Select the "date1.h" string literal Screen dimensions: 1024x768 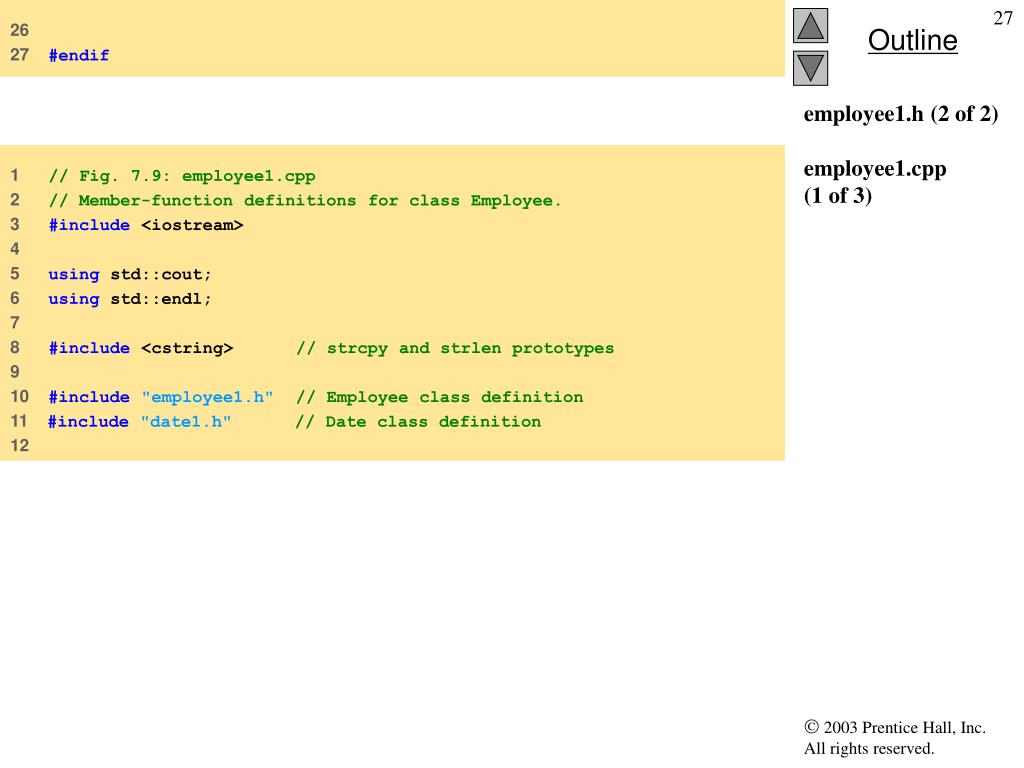(x=186, y=422)
